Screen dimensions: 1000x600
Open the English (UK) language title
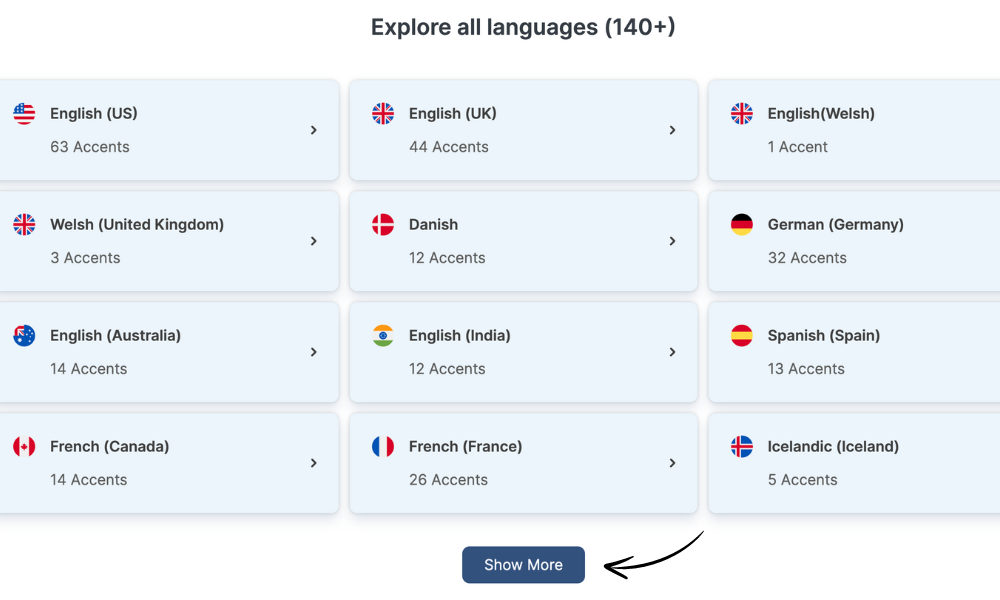coord(452,113)
